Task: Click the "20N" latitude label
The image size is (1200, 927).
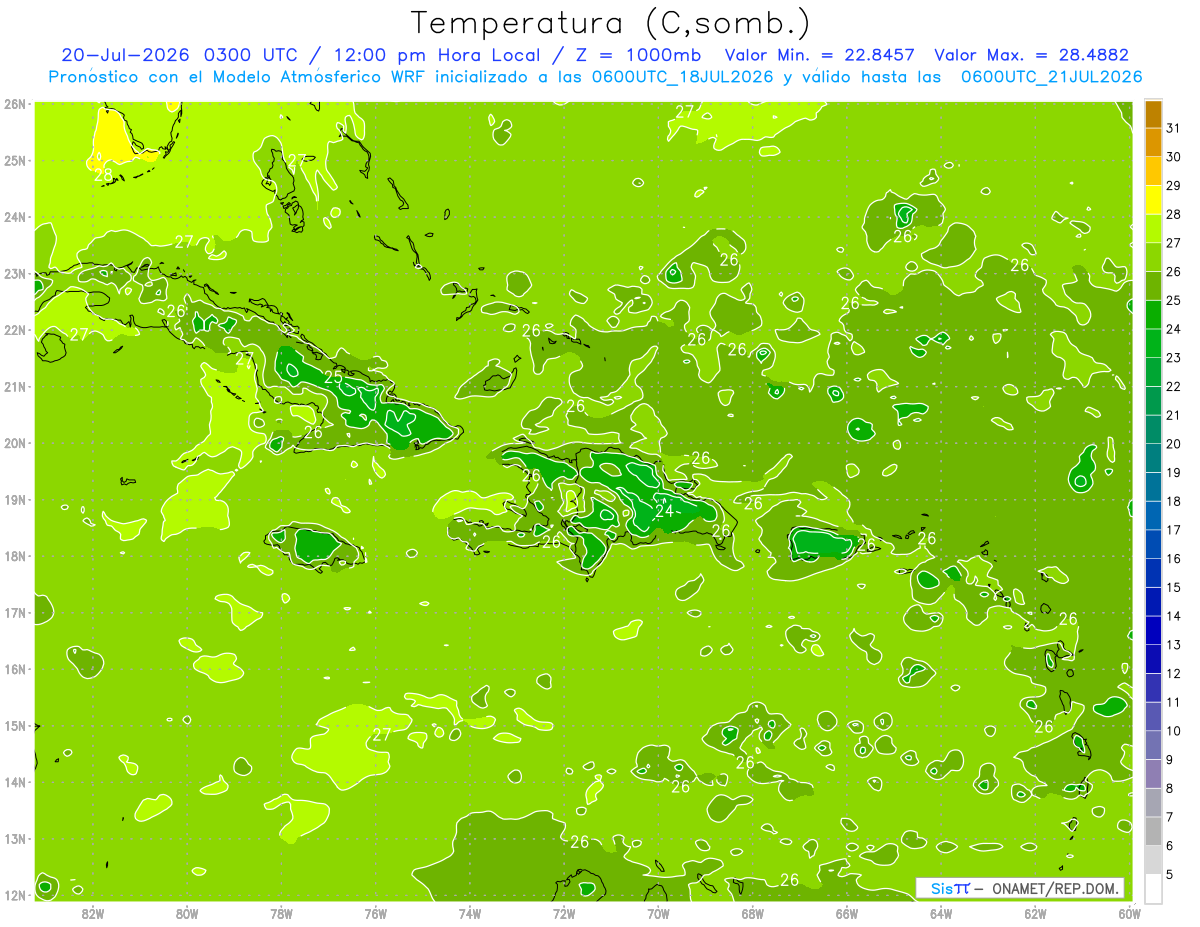Action: pyautogui.click(x=14, y=443)
